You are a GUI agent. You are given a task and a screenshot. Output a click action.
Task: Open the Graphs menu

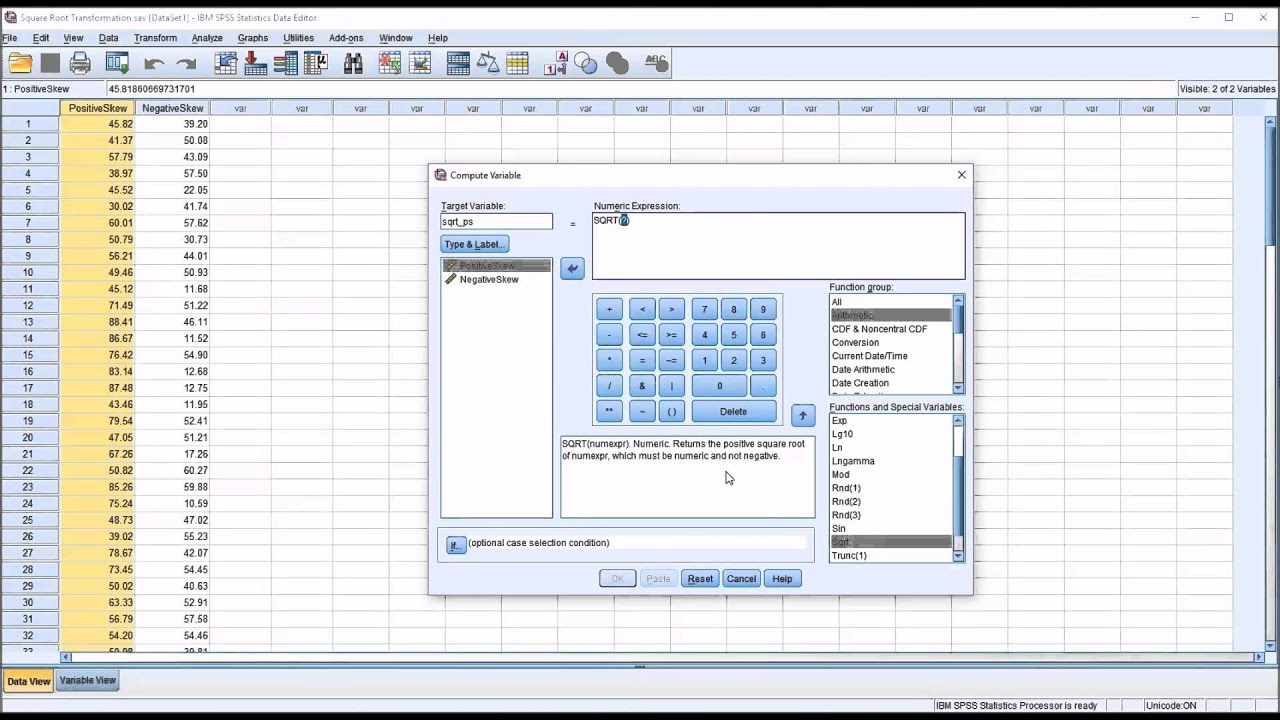pyautogui.click(x=252, y=38)
